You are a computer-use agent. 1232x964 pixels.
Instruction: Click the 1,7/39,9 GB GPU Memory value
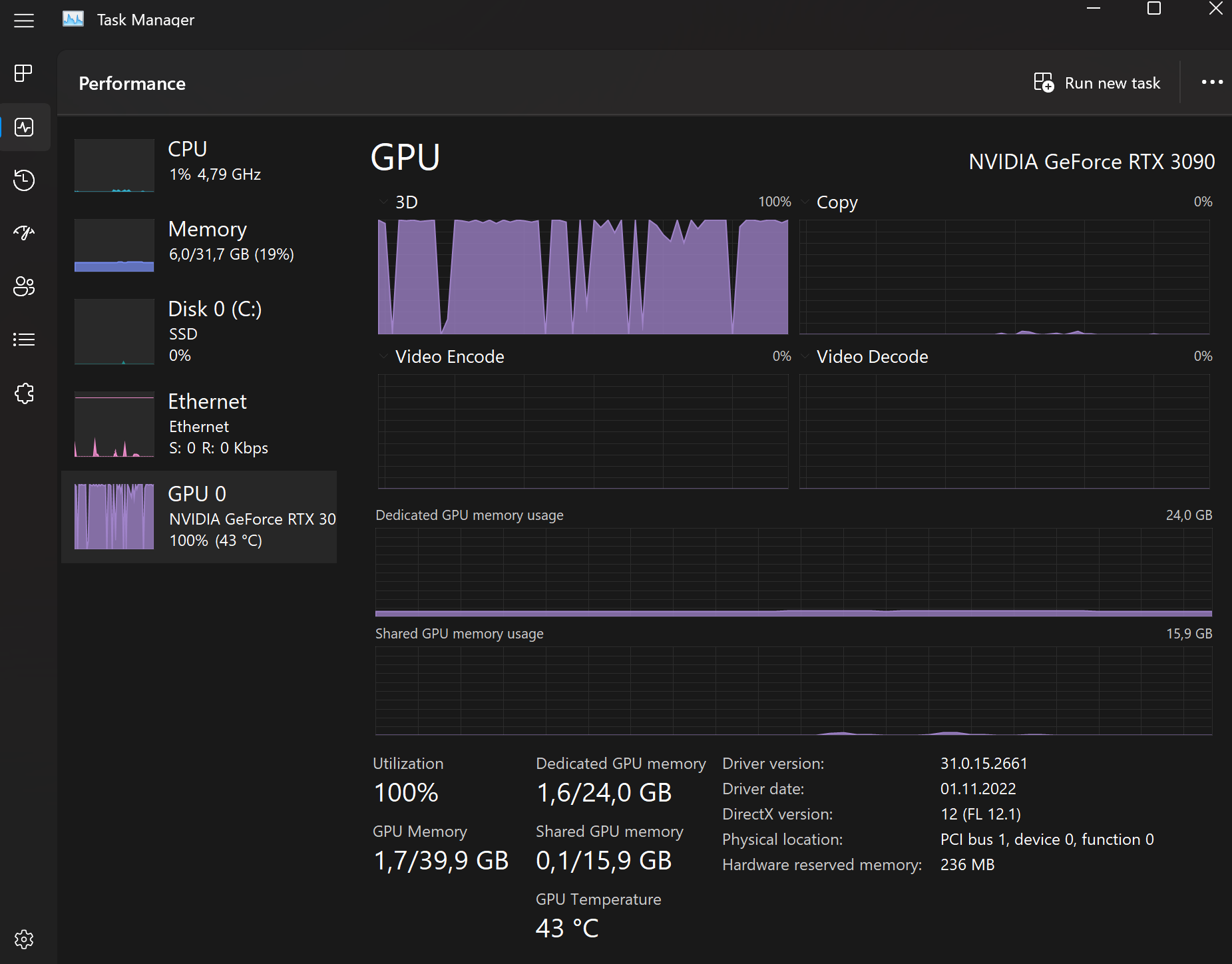tap(441, 860)
